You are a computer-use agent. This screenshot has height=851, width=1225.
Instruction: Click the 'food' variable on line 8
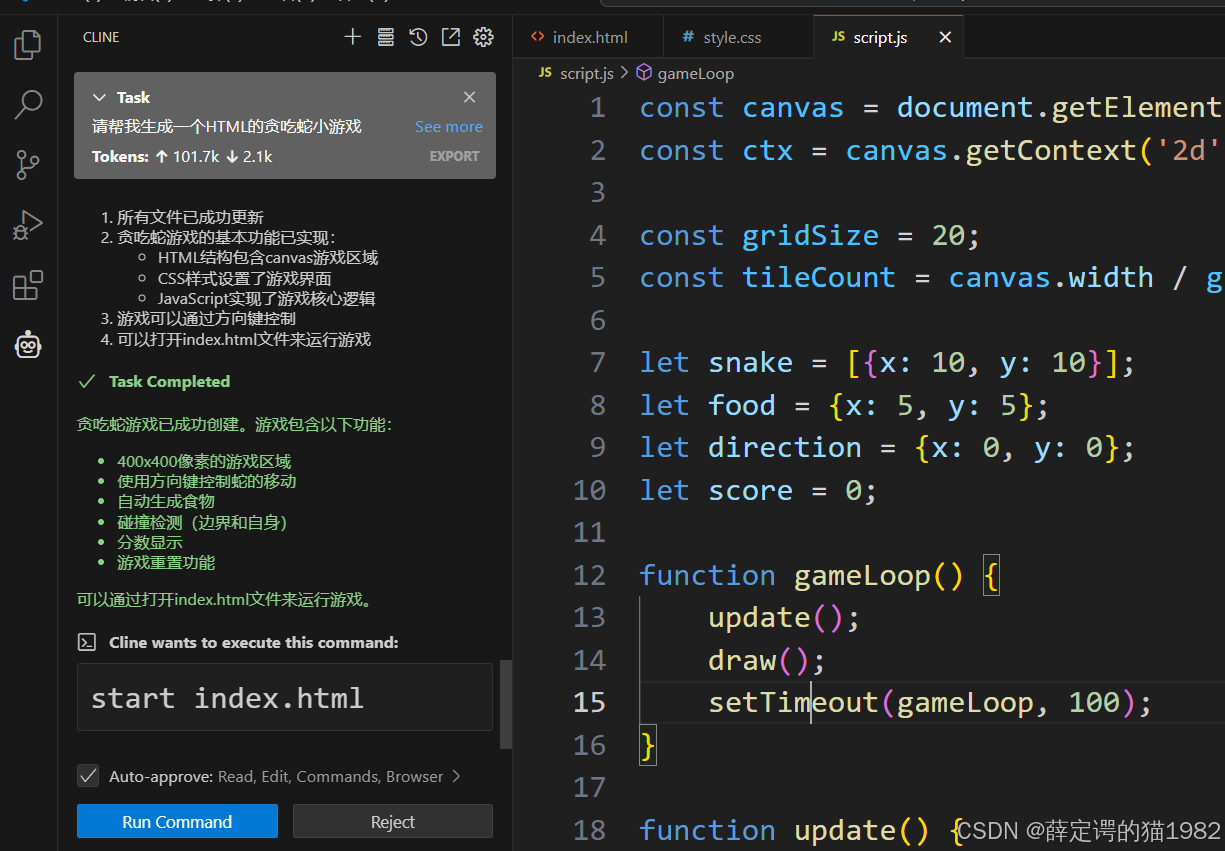[742, 405]
